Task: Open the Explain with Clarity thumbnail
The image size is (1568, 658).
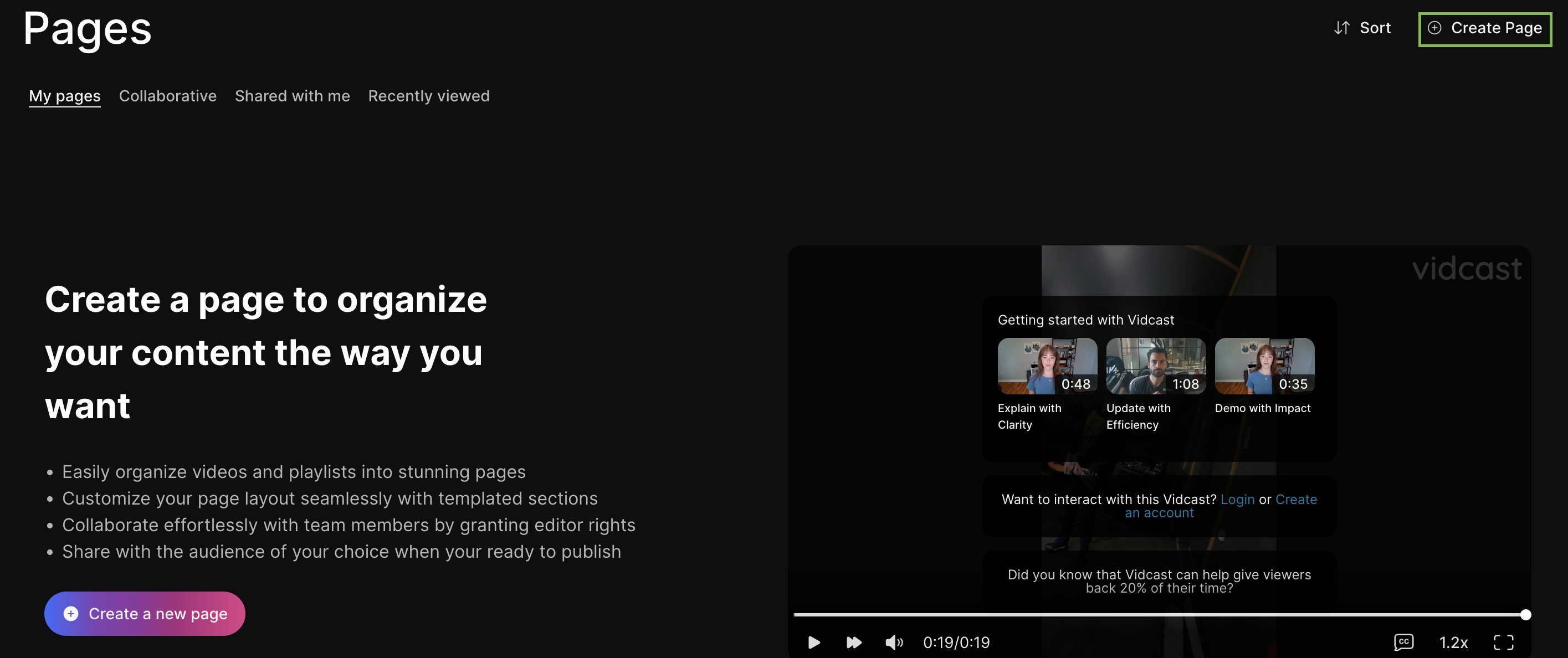Action: click(1047, 367)
